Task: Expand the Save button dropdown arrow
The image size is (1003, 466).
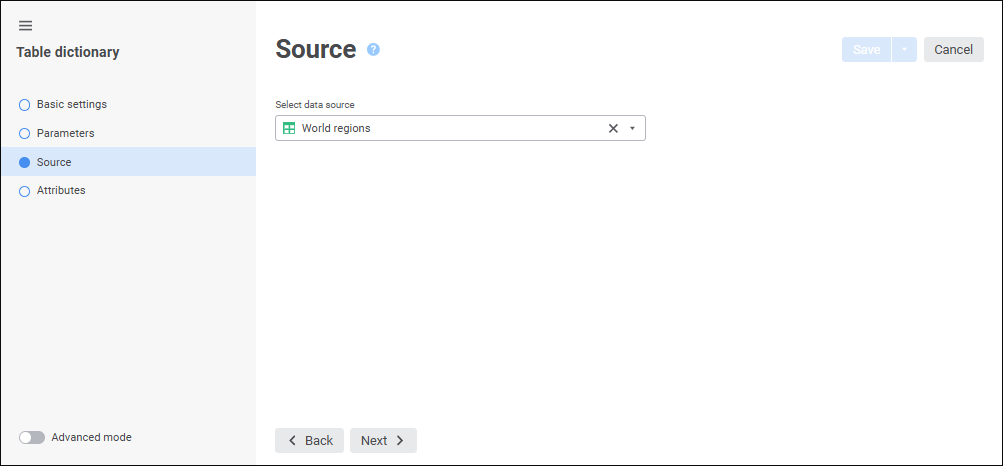Action: coord(904,50)
